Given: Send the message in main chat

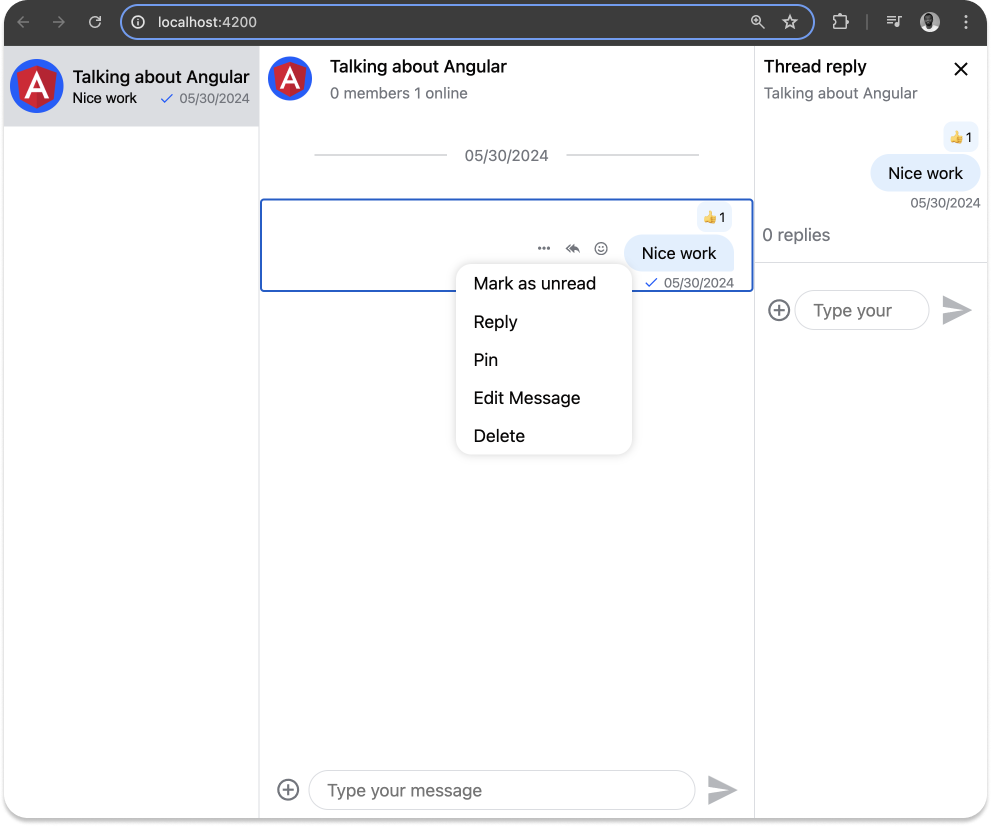Looking at the screenshot, I should click(722, 790).
